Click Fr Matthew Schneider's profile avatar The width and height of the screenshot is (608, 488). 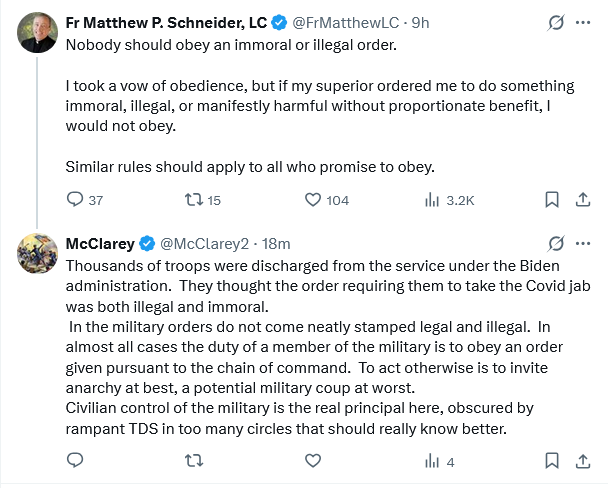click(x=36, y=32)
